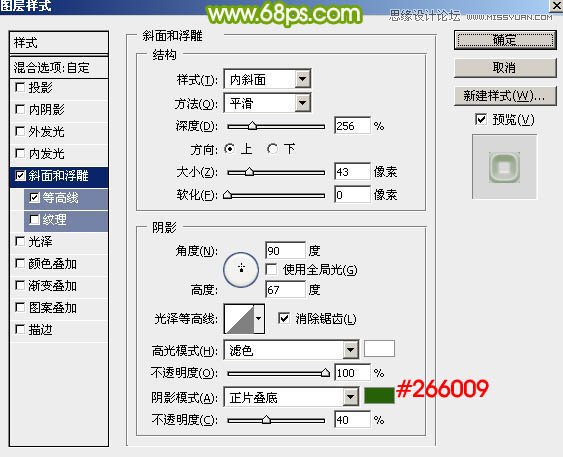The image size is (563, 457).
Task: Uncheck the 等高线 contour checkbox
Action: tap(34, 197)
